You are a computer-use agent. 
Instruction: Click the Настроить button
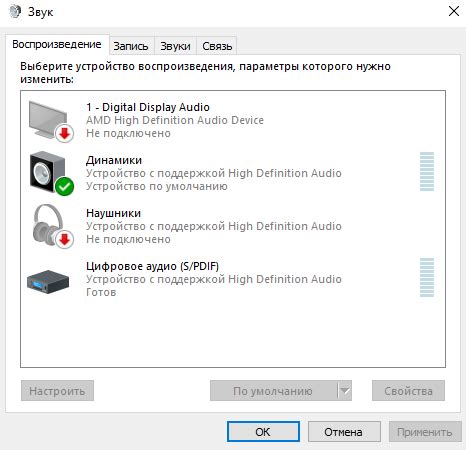pos(57,390)
